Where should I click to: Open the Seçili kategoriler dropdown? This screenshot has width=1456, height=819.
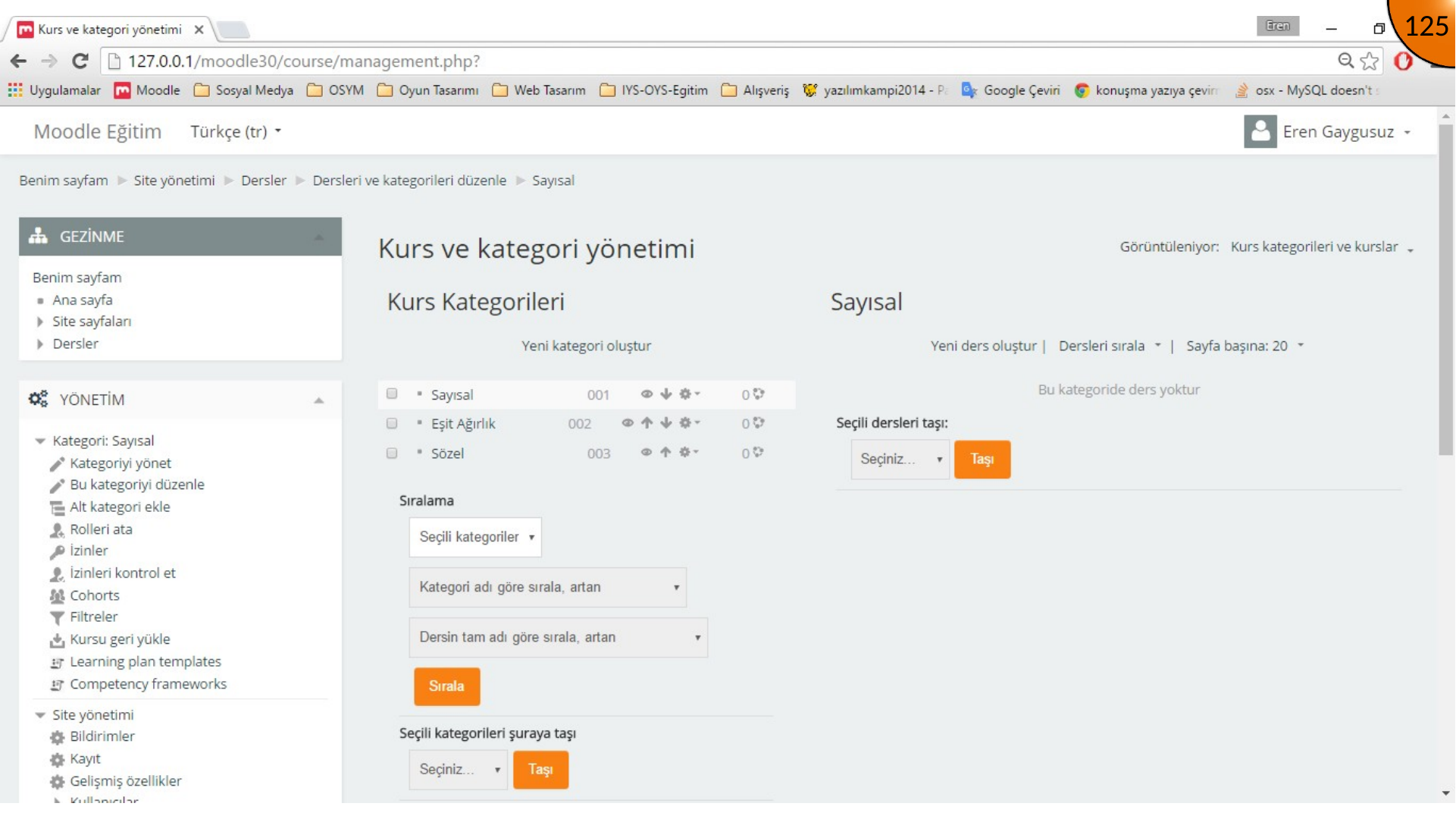pos(475,537)
